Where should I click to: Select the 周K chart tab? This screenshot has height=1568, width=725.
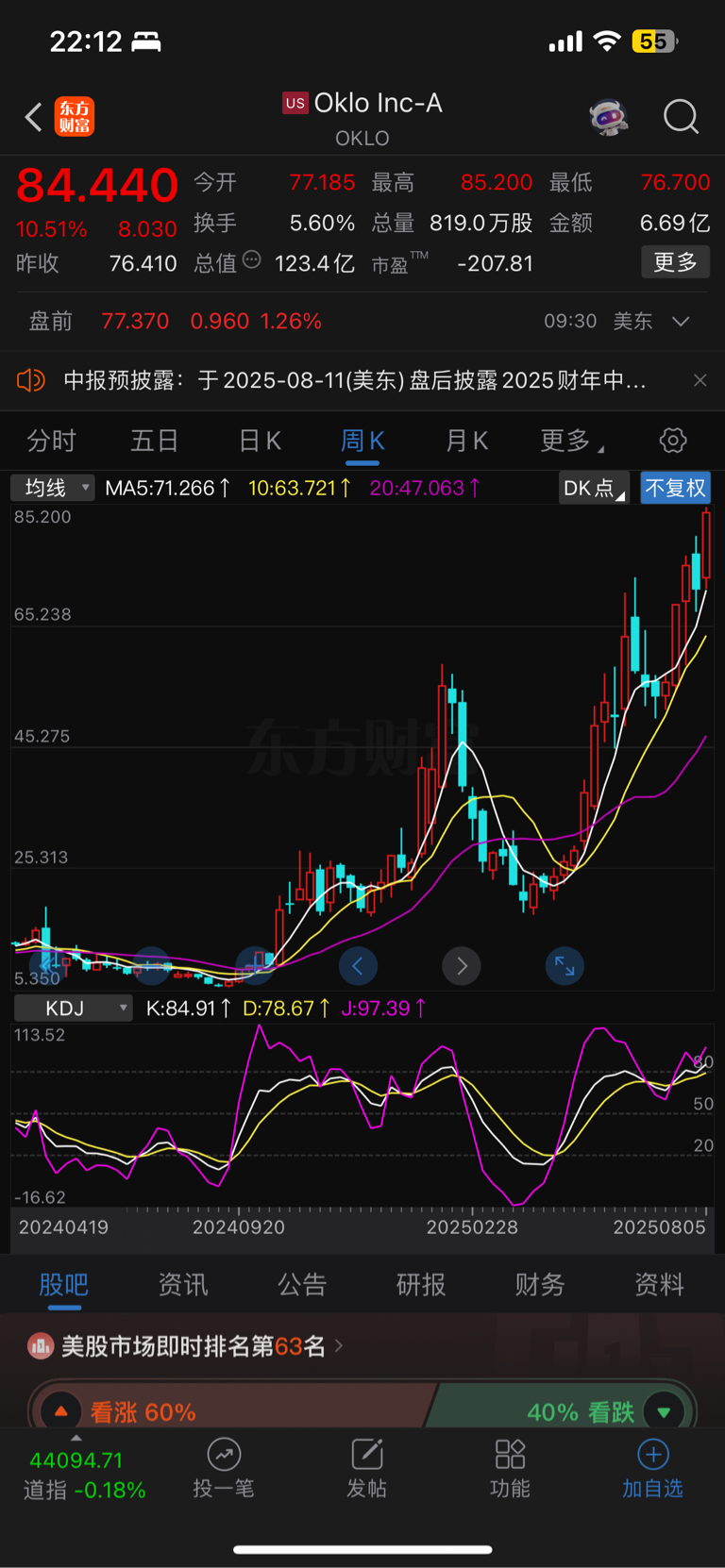(x=362, y=441)
